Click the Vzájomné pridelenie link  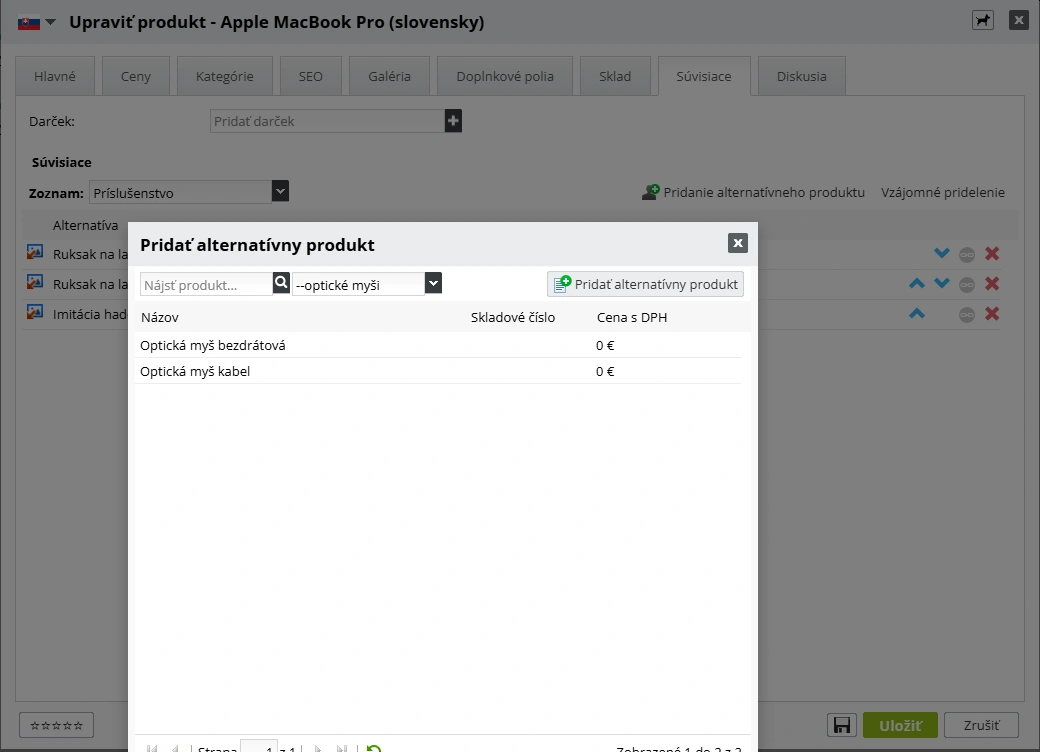point(942,192)
